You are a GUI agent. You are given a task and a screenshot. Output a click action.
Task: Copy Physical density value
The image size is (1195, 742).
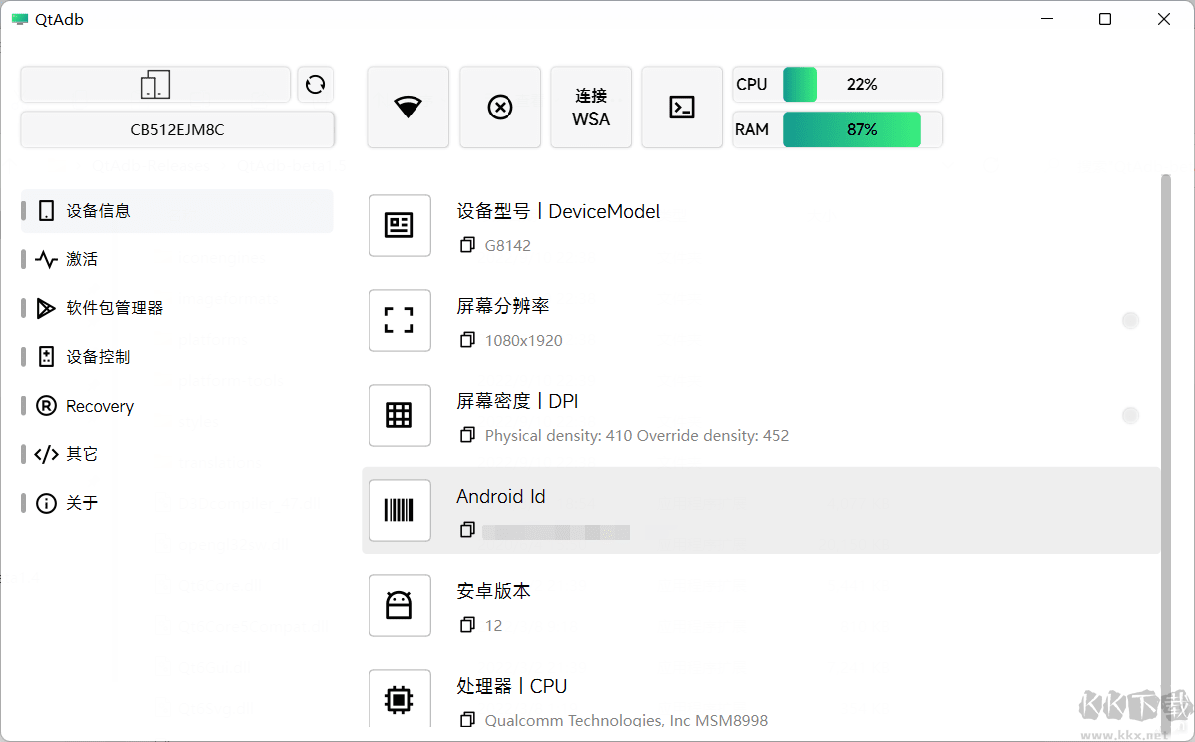(x=467, y=435)
